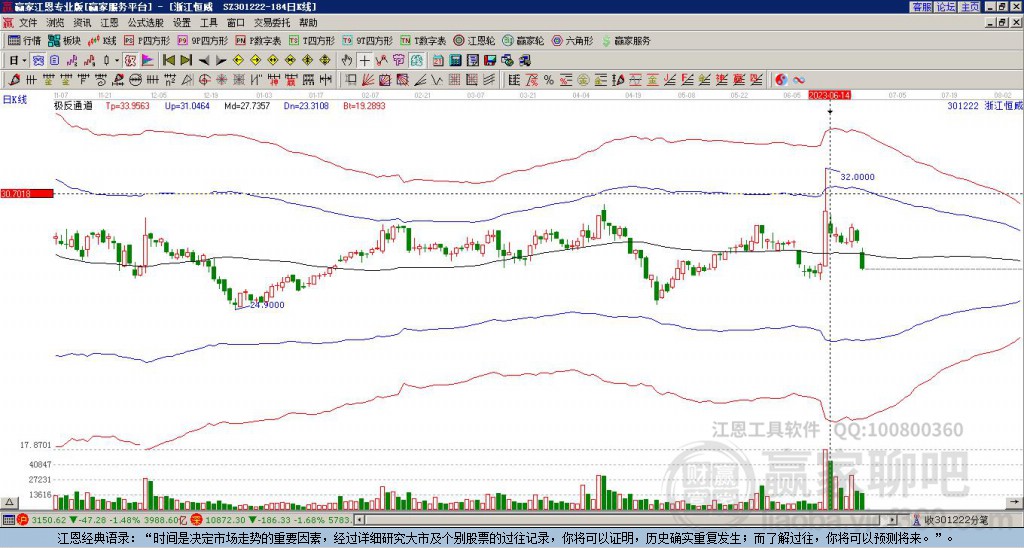Toggle the crosshair cursor tool
The width and height of the screenshot is (1024, 548).
coord(364,61)
